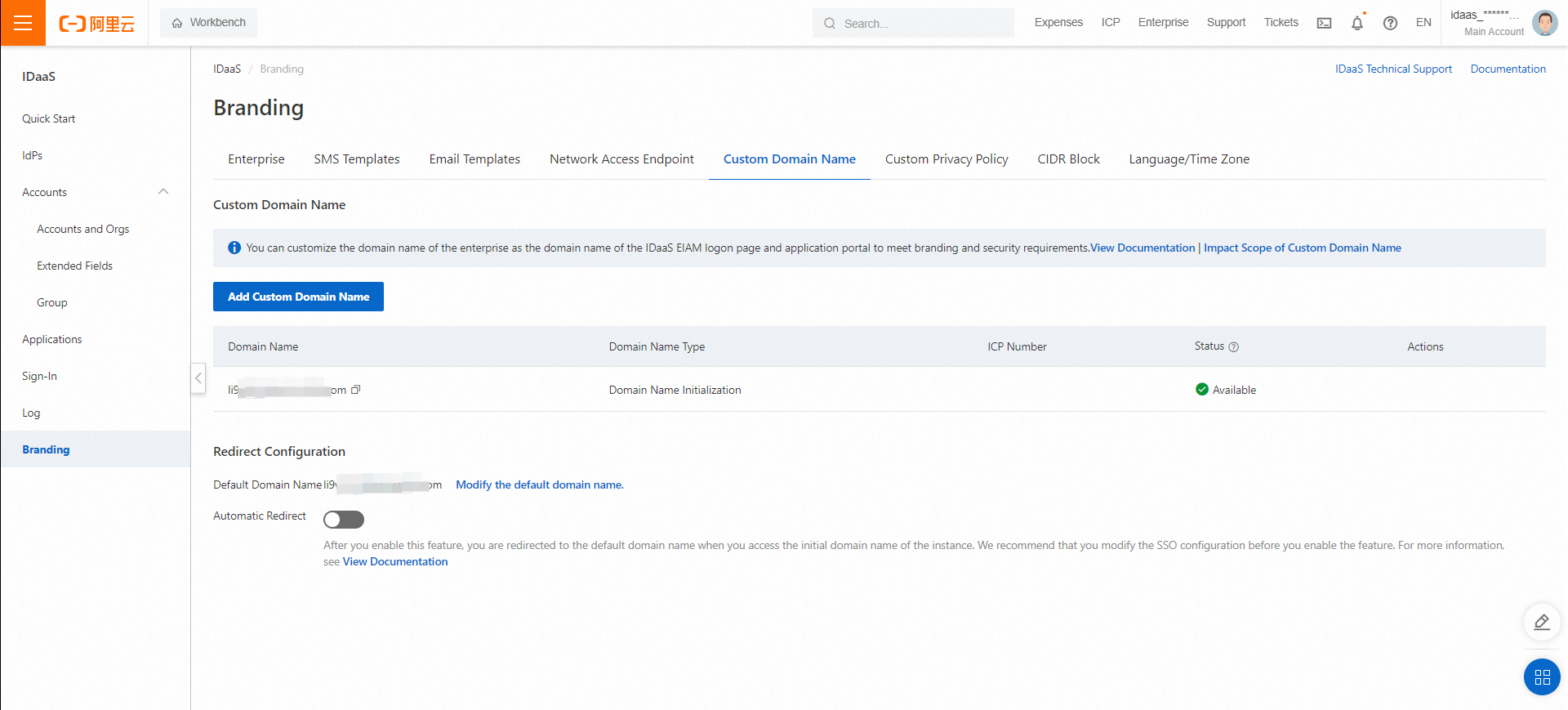Click Modify the default domain name link

(539, 484)
